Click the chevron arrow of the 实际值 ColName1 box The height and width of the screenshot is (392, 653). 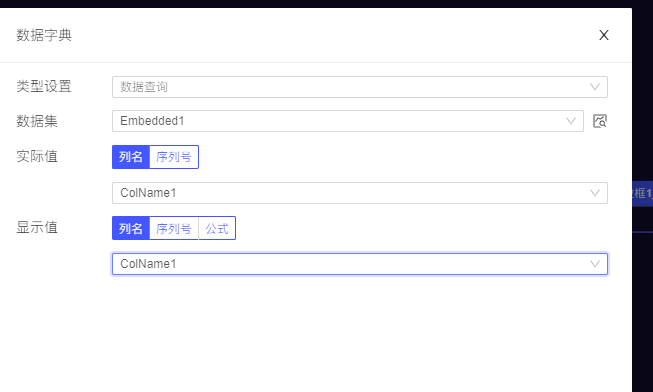click(595, 193)
